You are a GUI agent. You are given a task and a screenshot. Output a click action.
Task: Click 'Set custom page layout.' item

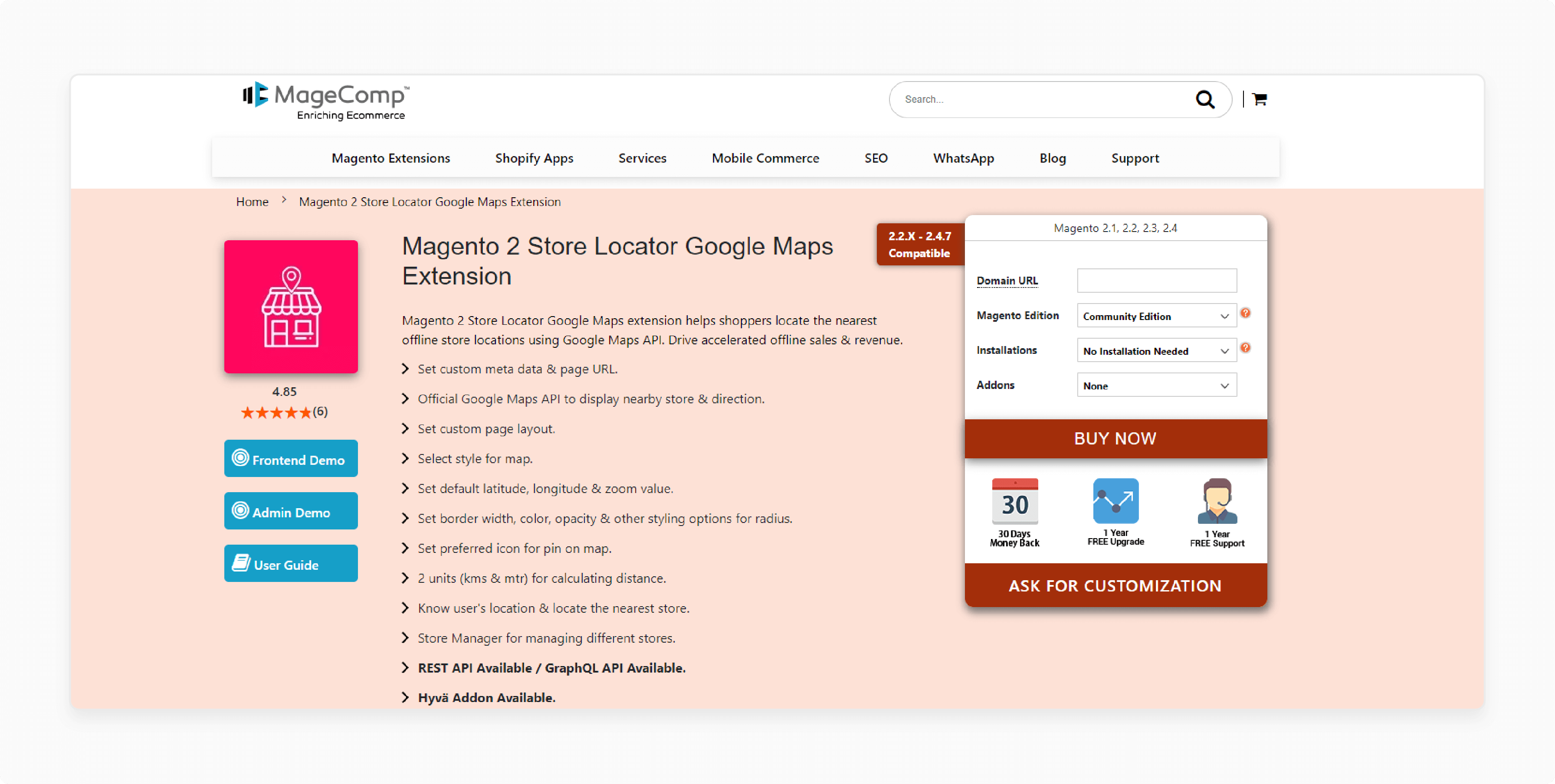point(486,429)
